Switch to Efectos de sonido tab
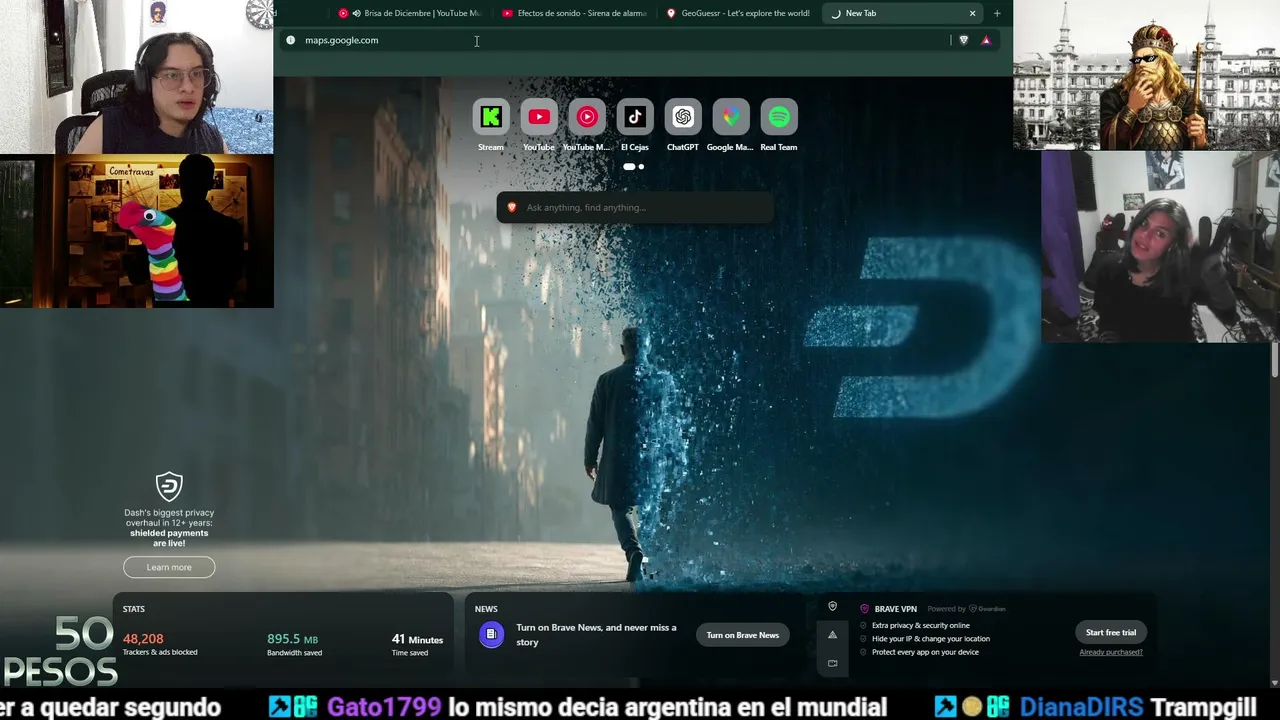The width and height of the screenshot is (1280, 720). [x=574, y=13]
